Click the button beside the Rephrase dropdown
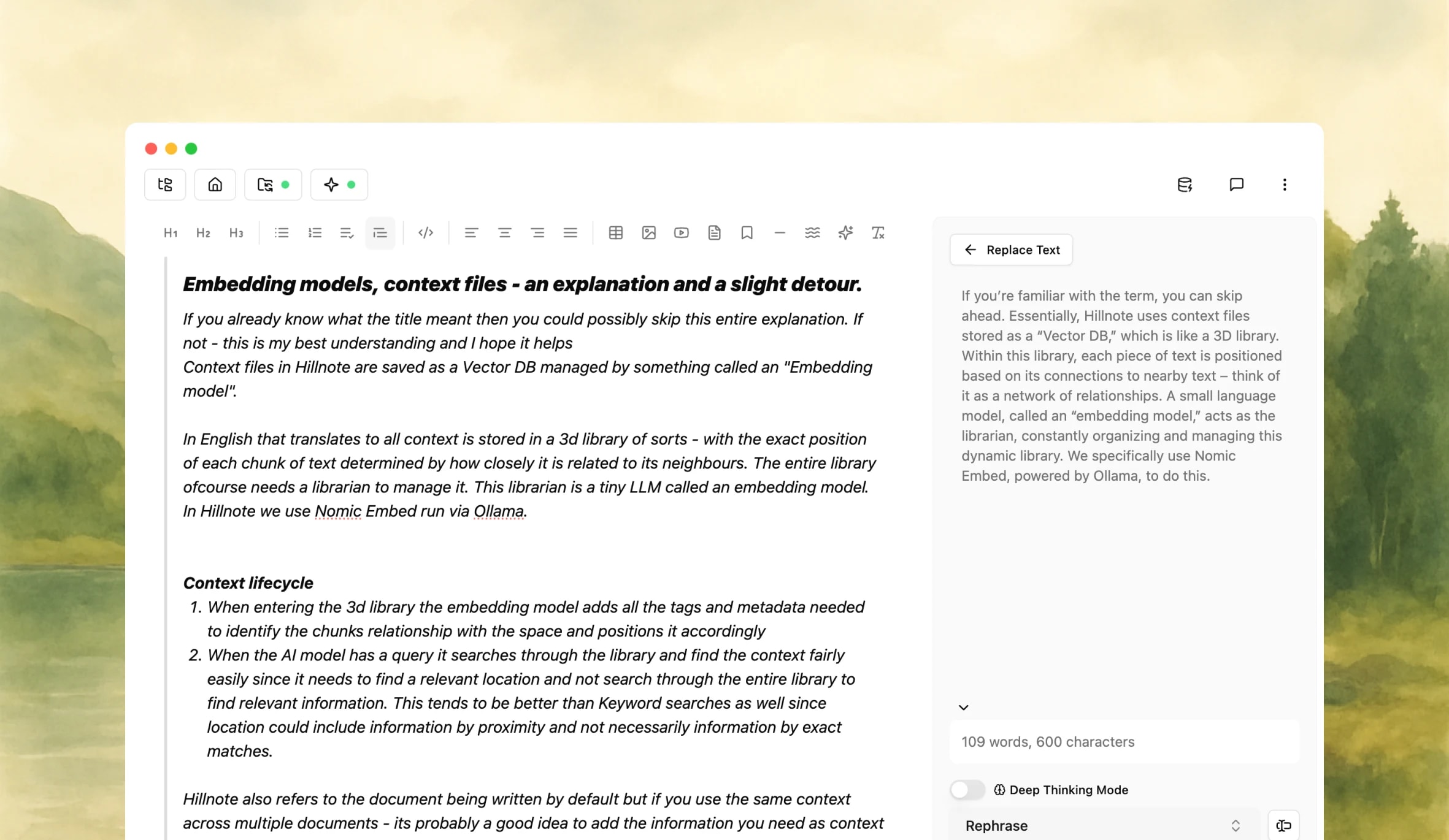The width and height of the screenshot is (1449, 840). [1283, 825]
